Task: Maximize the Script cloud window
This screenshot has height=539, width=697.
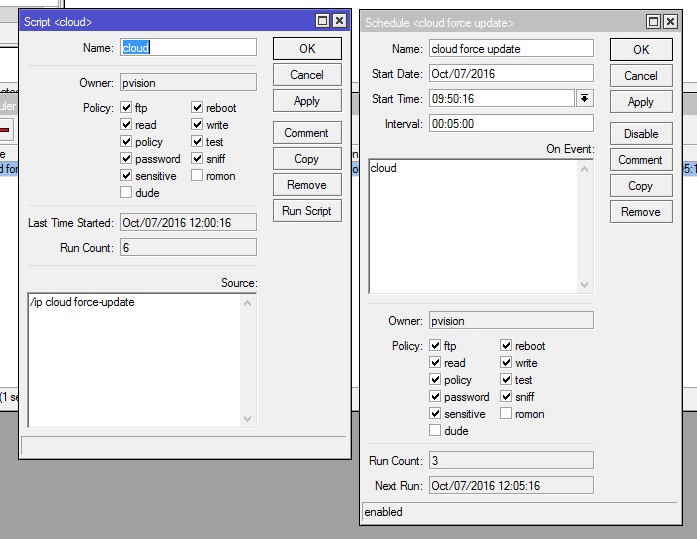Action: (323, 20)
